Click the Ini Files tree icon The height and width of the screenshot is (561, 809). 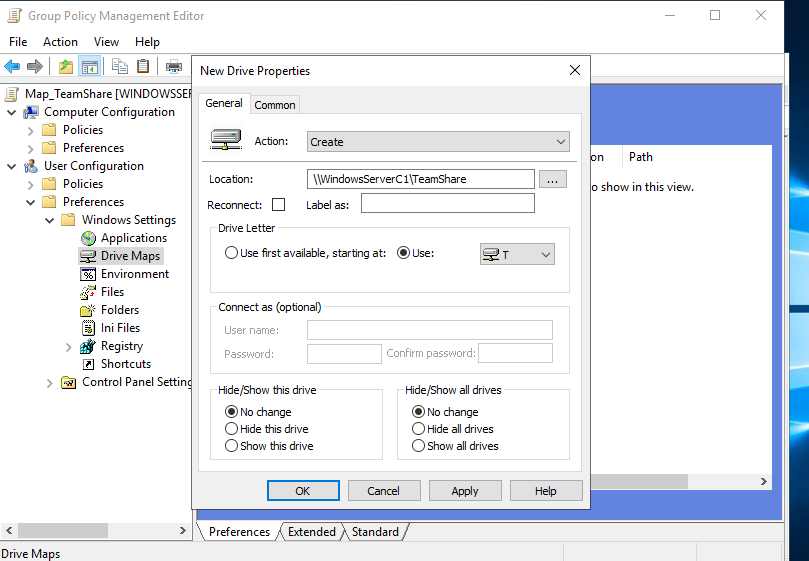[88, 328]
